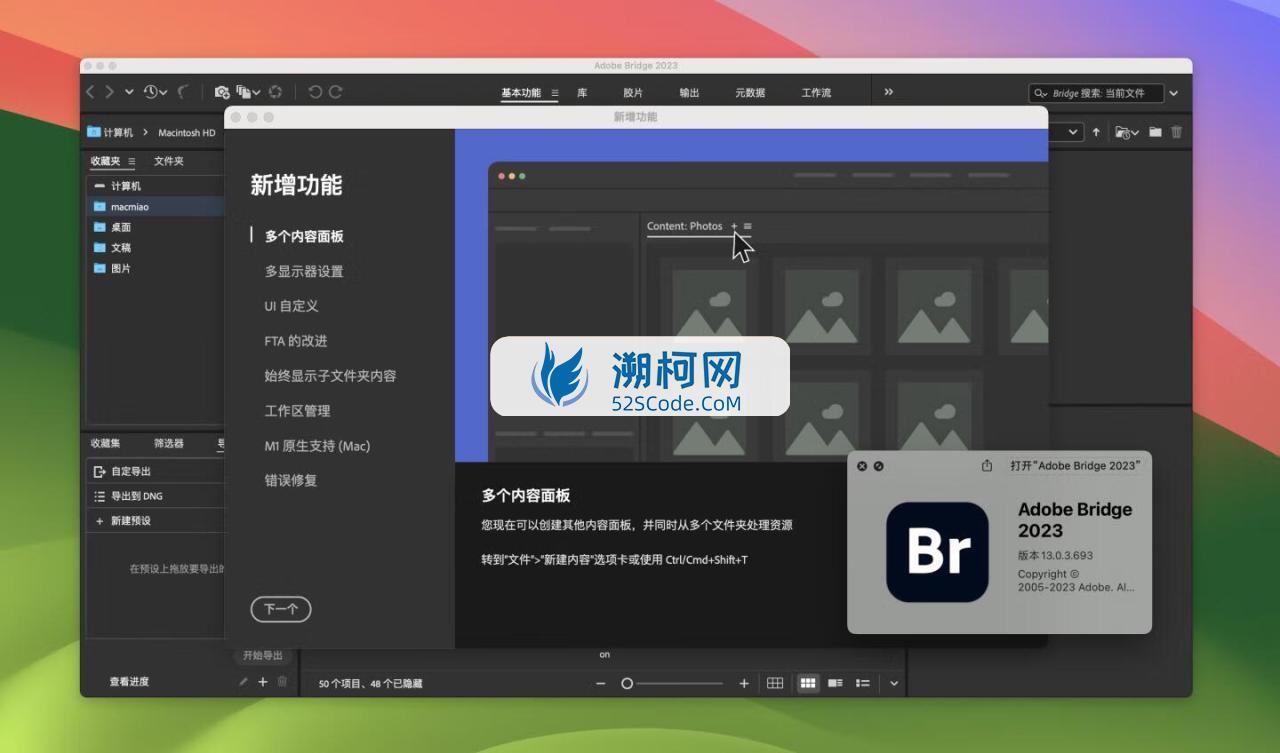Open the recent files clock dropdown
The width and height of the screenshot is (1280, 753).
click(155, 92)
